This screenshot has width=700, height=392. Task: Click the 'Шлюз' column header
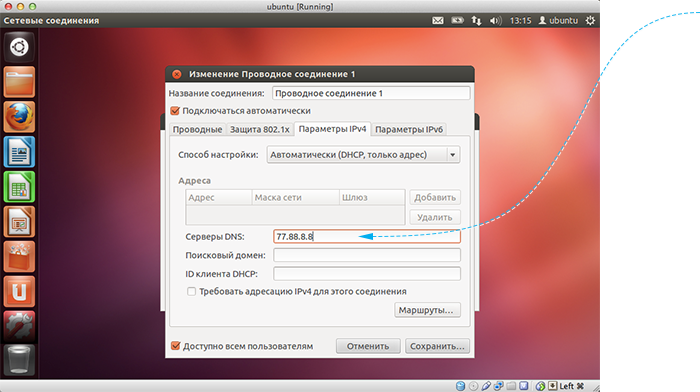[x=372, y=197]
